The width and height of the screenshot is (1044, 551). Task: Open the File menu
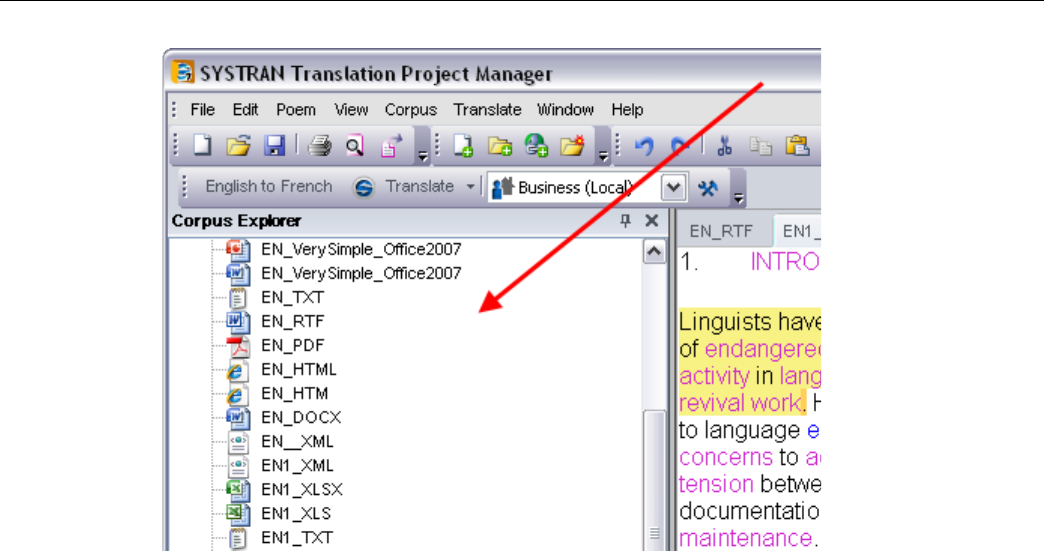[x=202, y=109]
